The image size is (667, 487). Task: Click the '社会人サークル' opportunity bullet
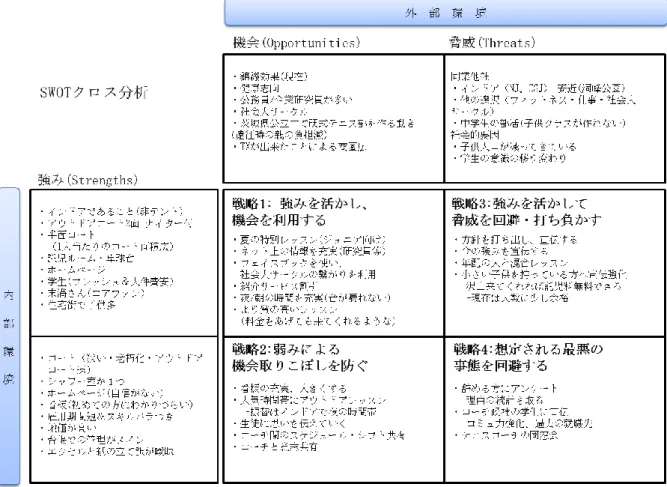tap(270, 111)
